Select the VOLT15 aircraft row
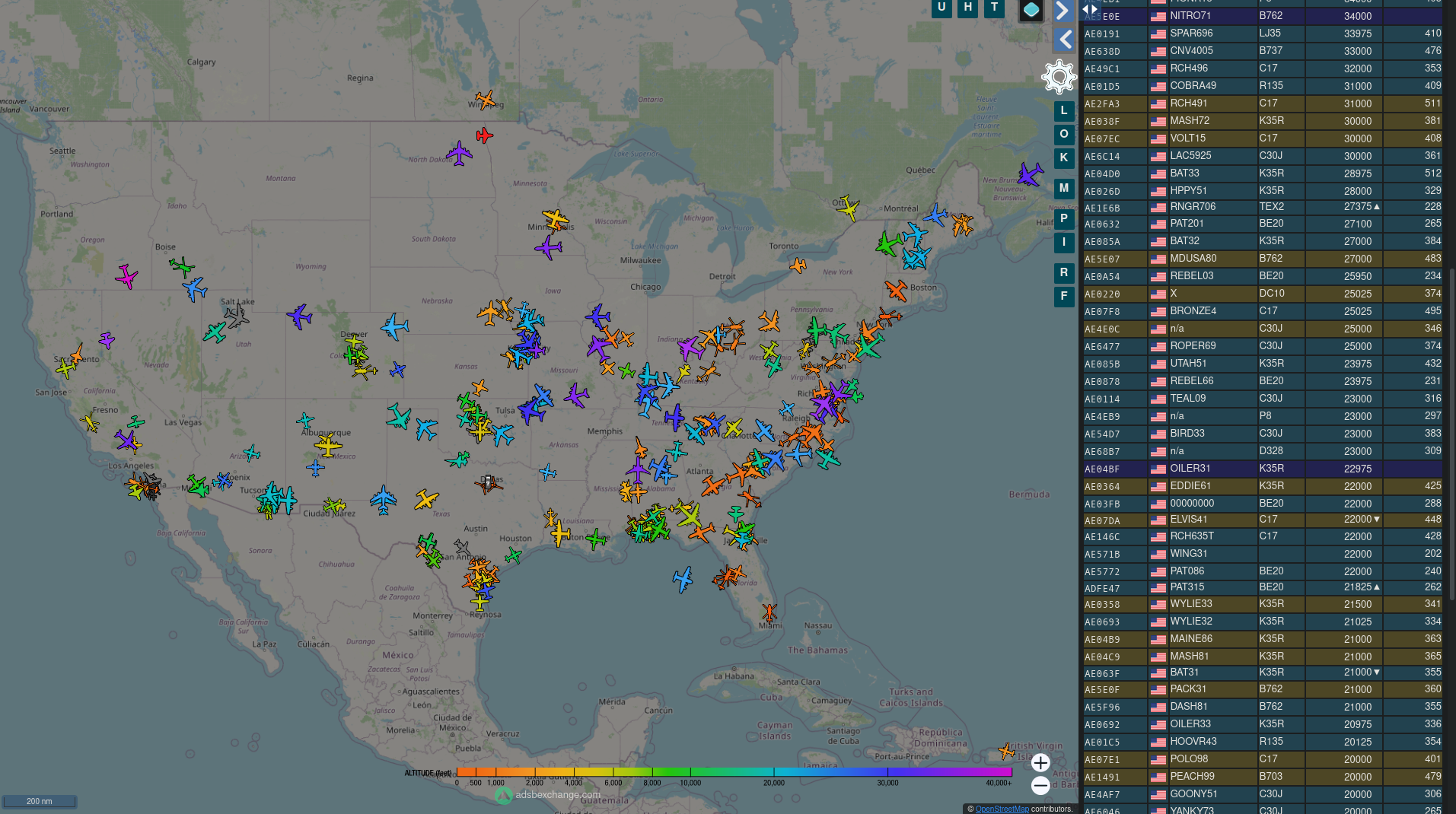Screen dimensions: 1456x814 (1263, 138)
